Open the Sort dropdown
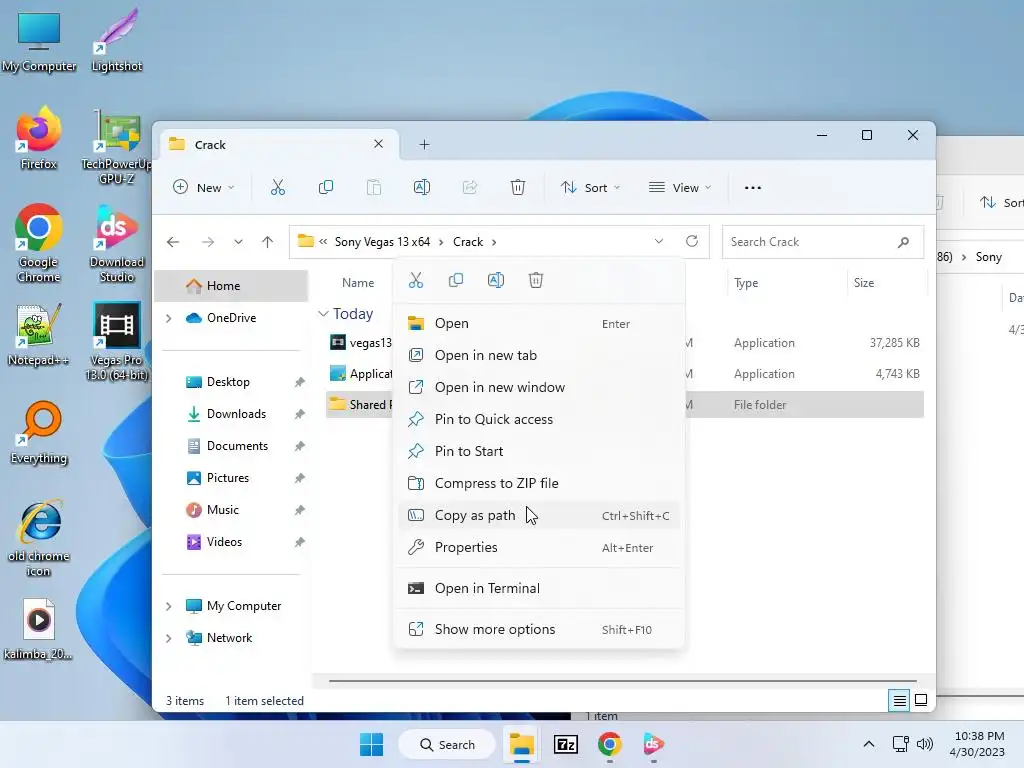 click(590, 187)
